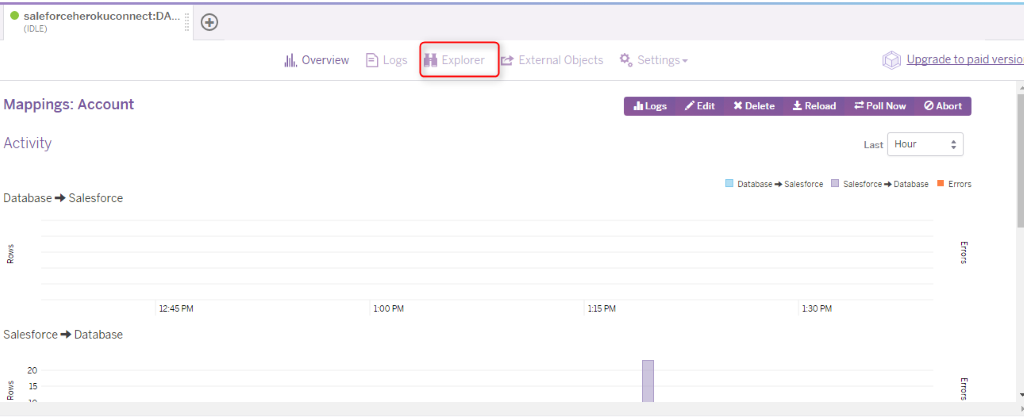Click the Abort button
Viewport: 1024px width, 418px height.
[x=942, y=106]
